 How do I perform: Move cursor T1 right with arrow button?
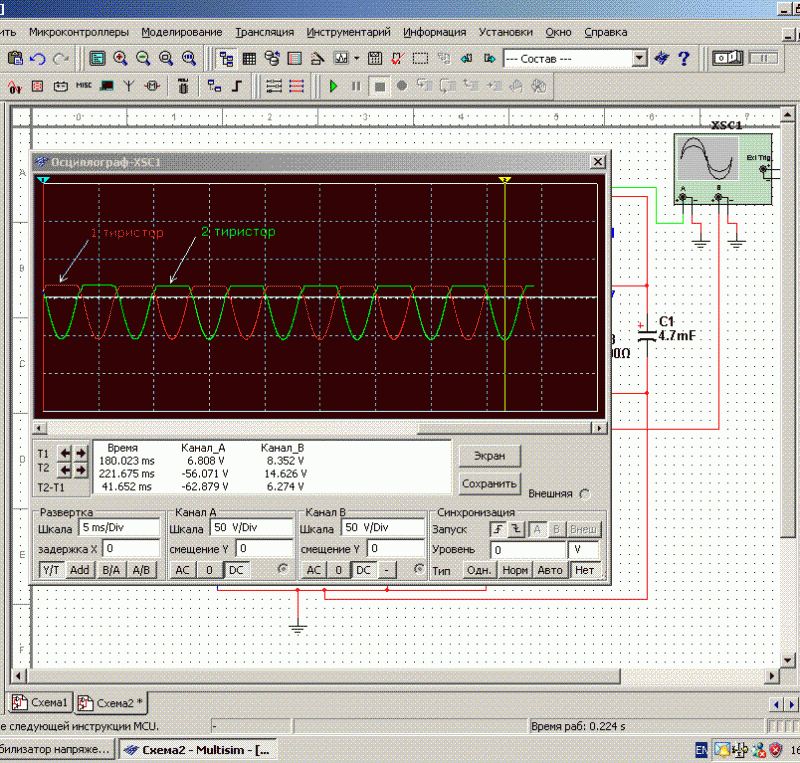click(79, 453)
